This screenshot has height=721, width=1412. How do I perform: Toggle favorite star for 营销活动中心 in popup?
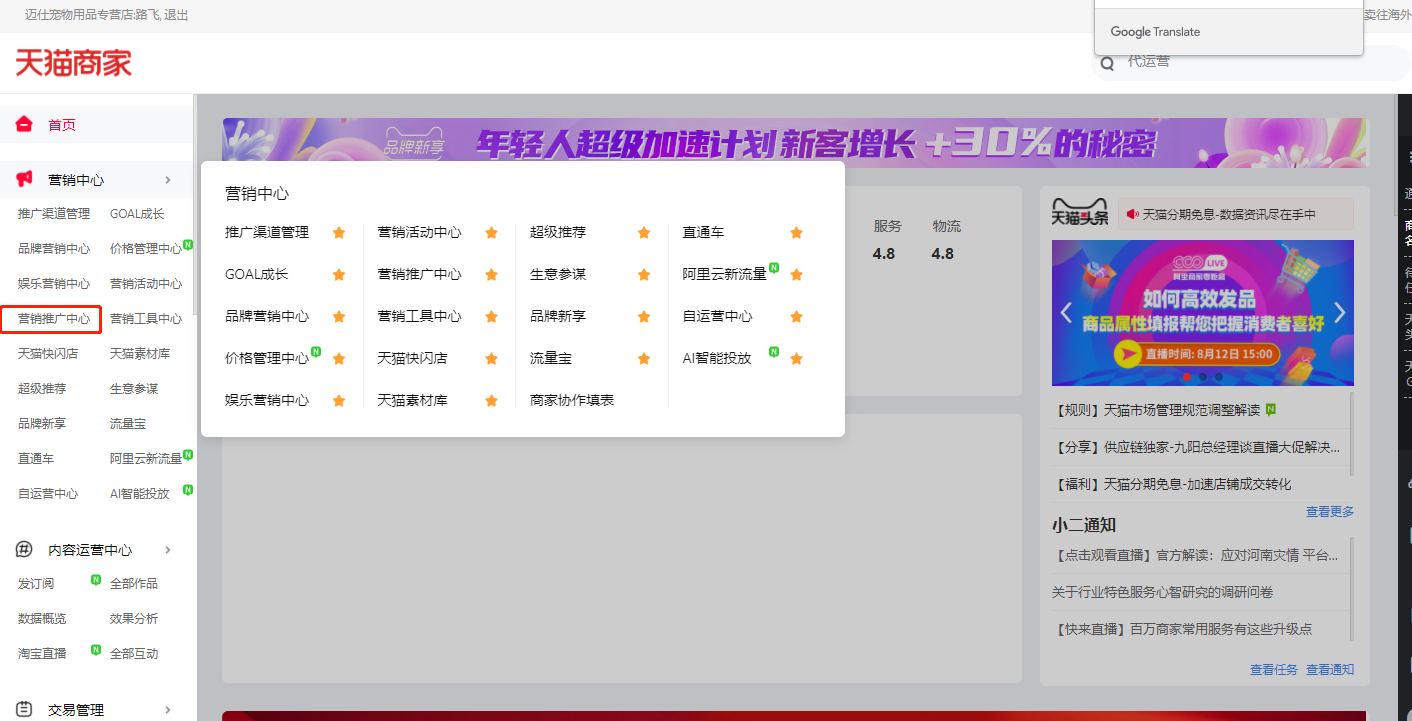click(x=491, y=232)
